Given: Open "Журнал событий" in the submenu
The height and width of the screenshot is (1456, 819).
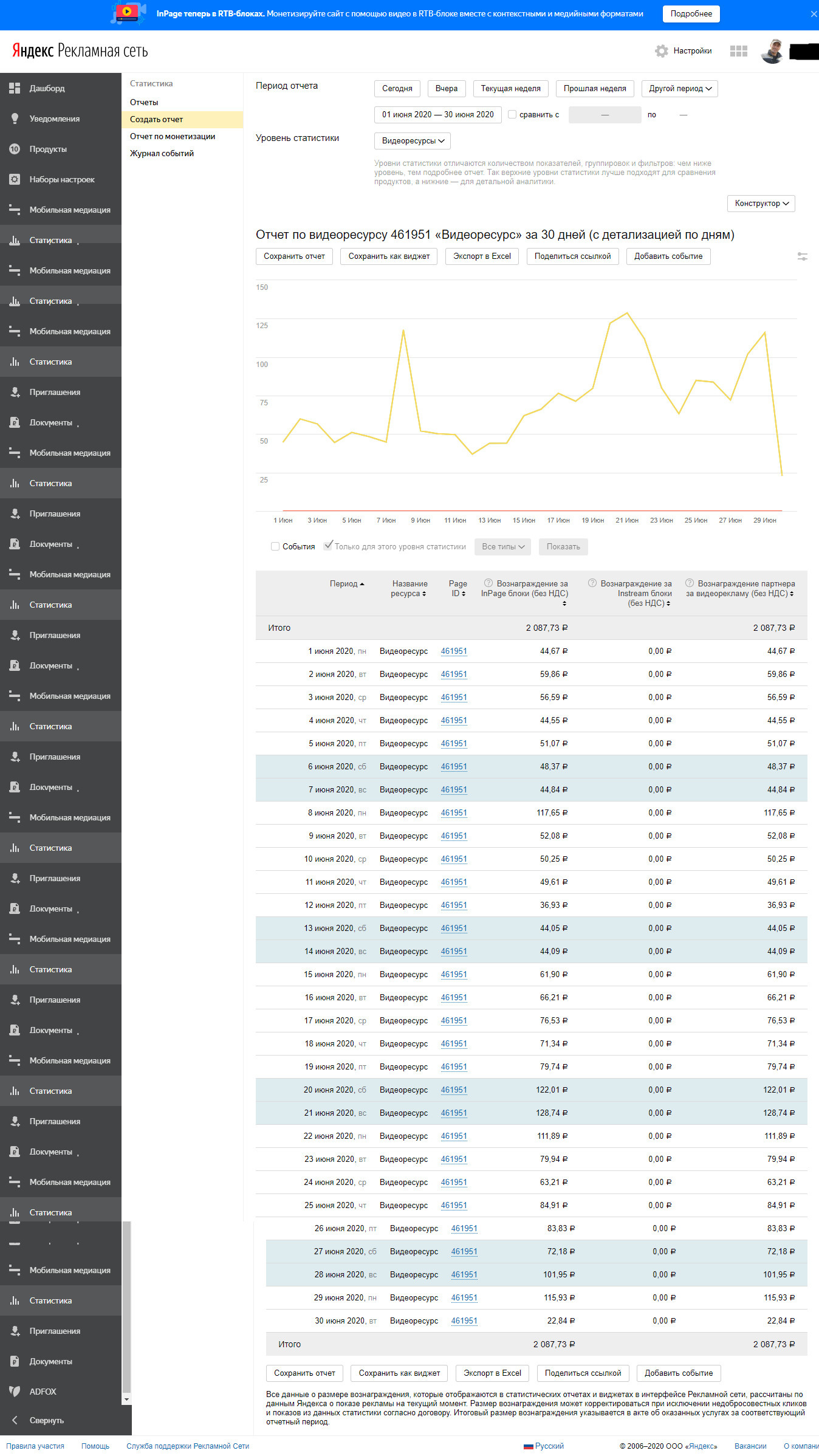Looking at the screenshot, I should pyautogui.click(x=162, y=154).
